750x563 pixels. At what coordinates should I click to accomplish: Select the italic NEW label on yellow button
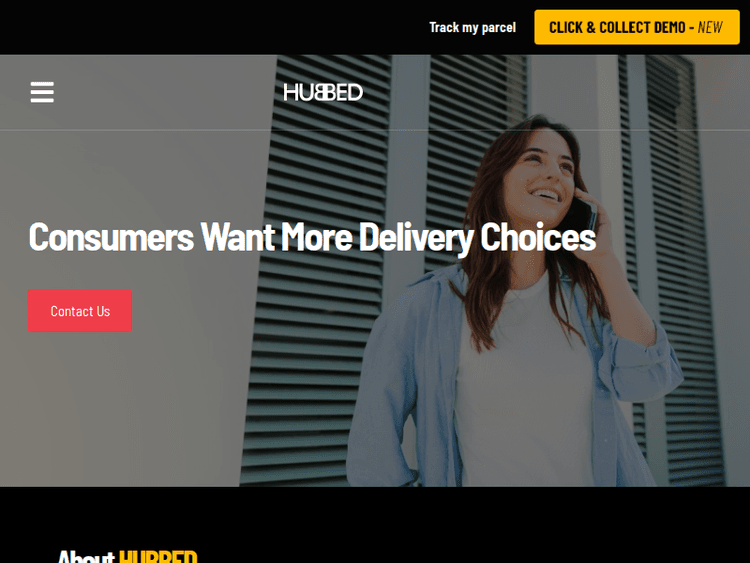(x=710, y=27)
